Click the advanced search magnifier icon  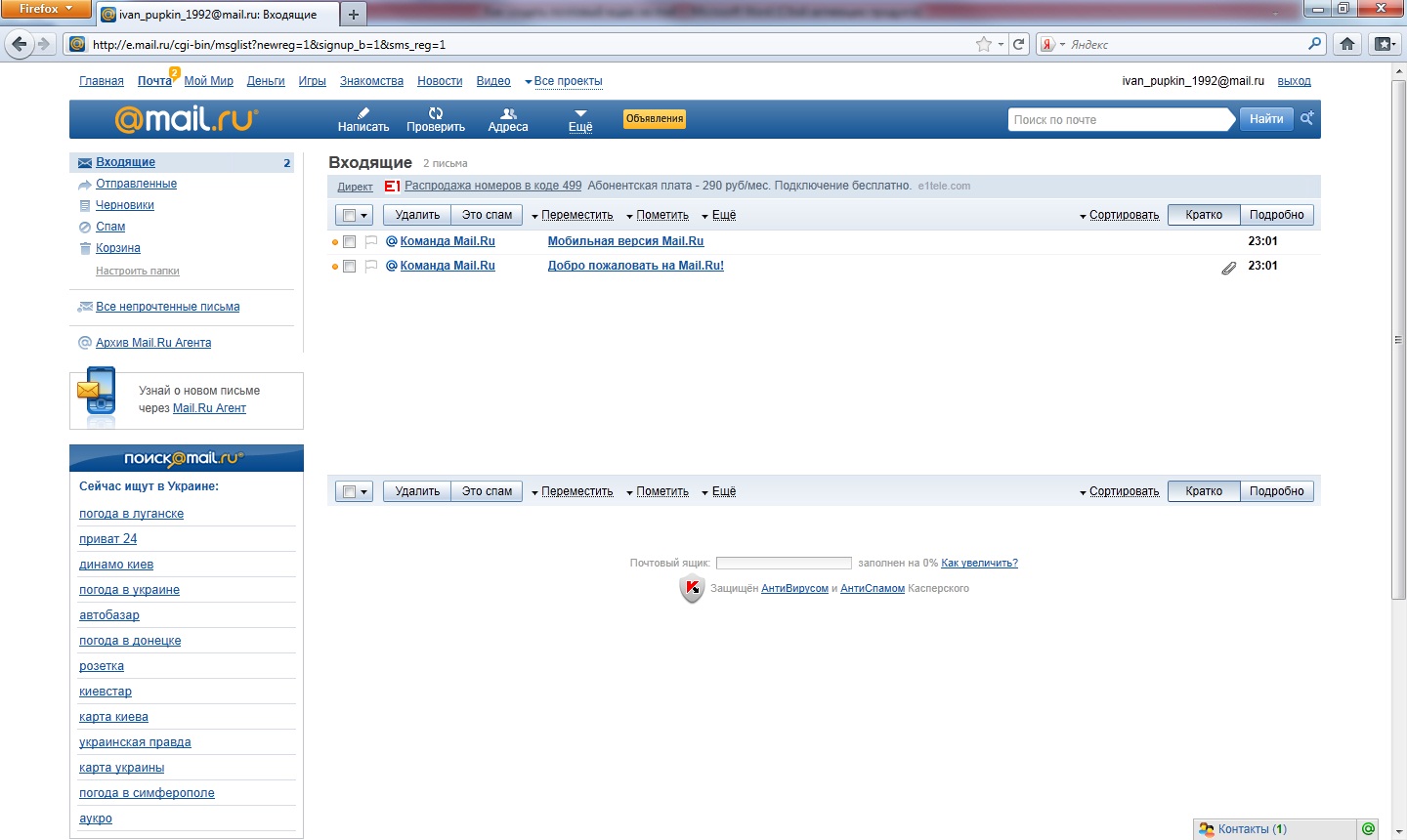(x=1306, y=118)
